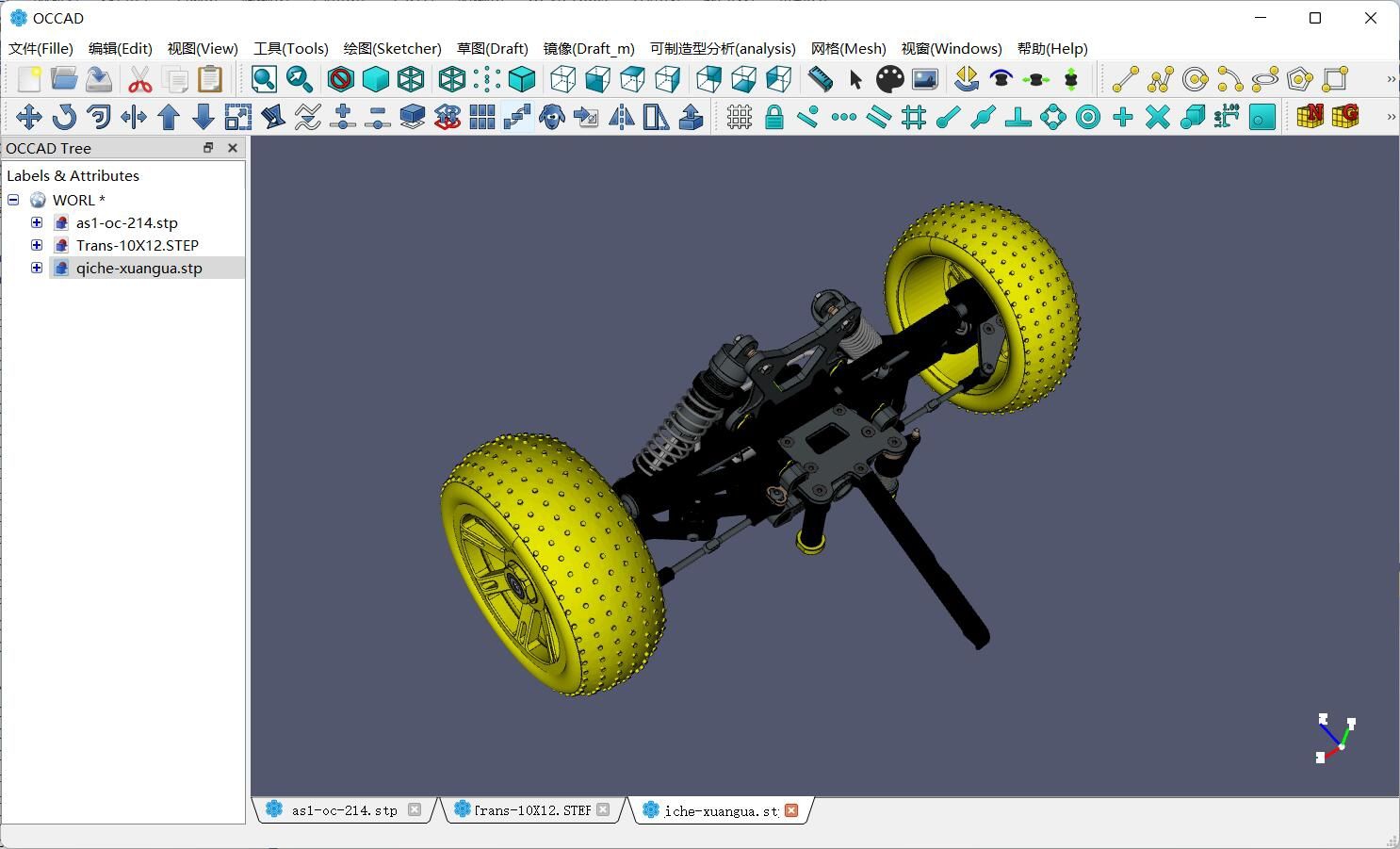Select the Trans-10X12.STEP tree item

(x=138, y=245)
